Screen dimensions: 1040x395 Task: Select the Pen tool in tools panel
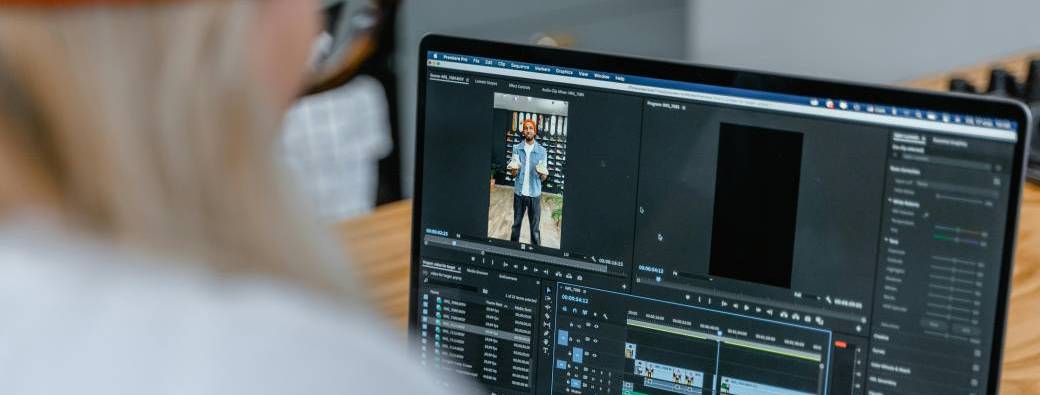[x=547, y=333]
